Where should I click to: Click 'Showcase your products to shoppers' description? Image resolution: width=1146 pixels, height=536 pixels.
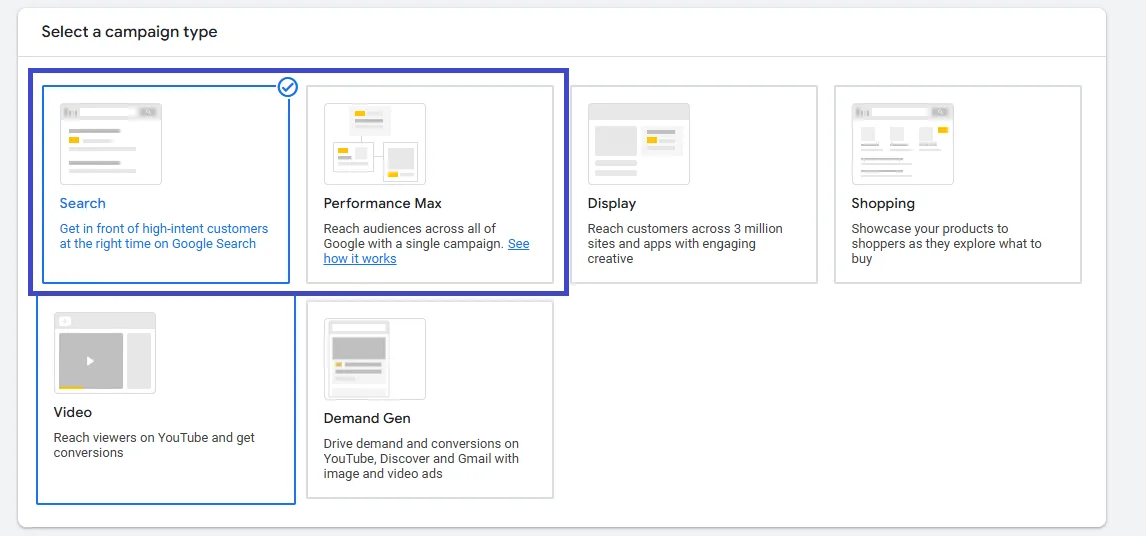click(x=946, y=244)
